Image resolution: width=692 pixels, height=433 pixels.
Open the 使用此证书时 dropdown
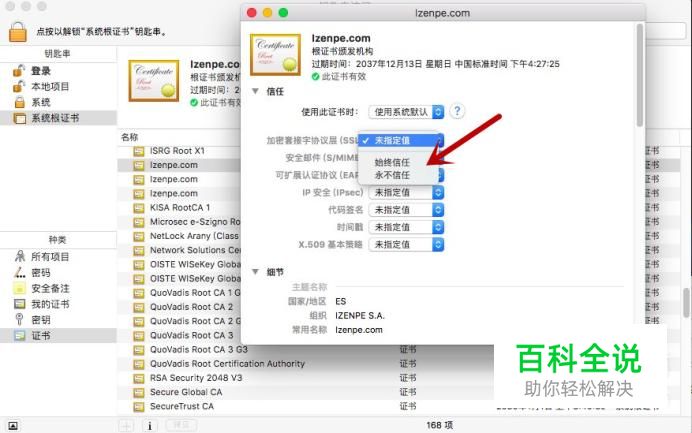point(406,112)
